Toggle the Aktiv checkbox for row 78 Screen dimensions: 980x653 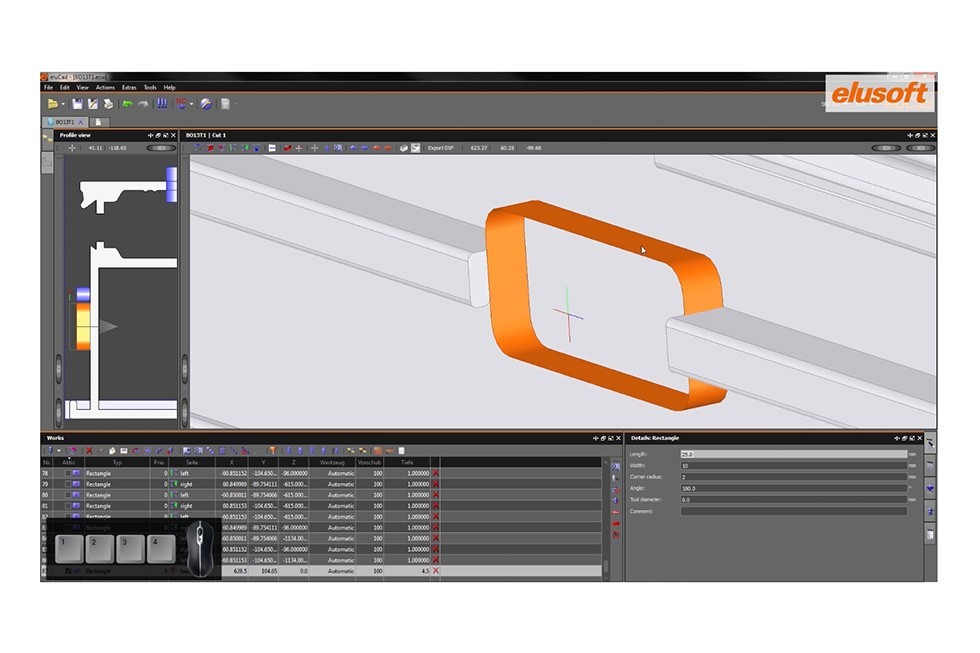point(68,474)
